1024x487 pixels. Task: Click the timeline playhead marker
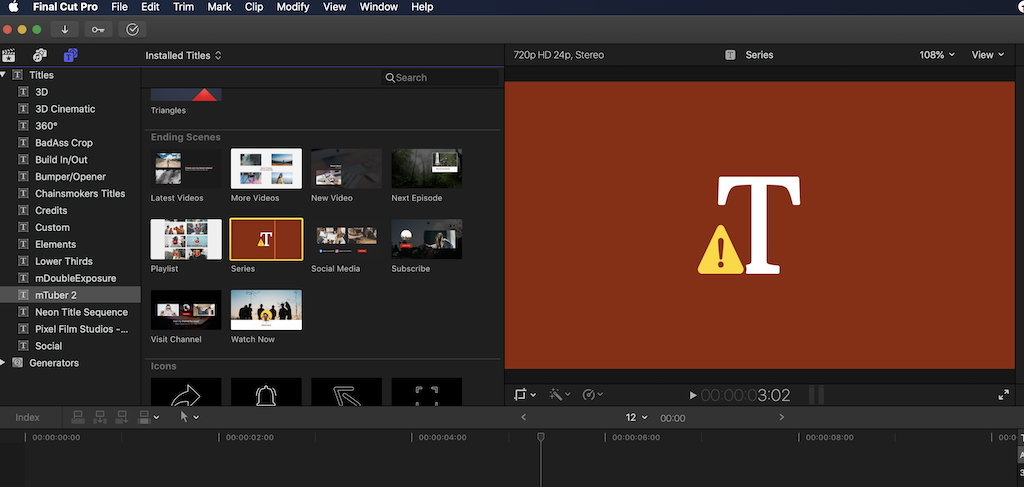pyautogui.click(x=541, y=437)
